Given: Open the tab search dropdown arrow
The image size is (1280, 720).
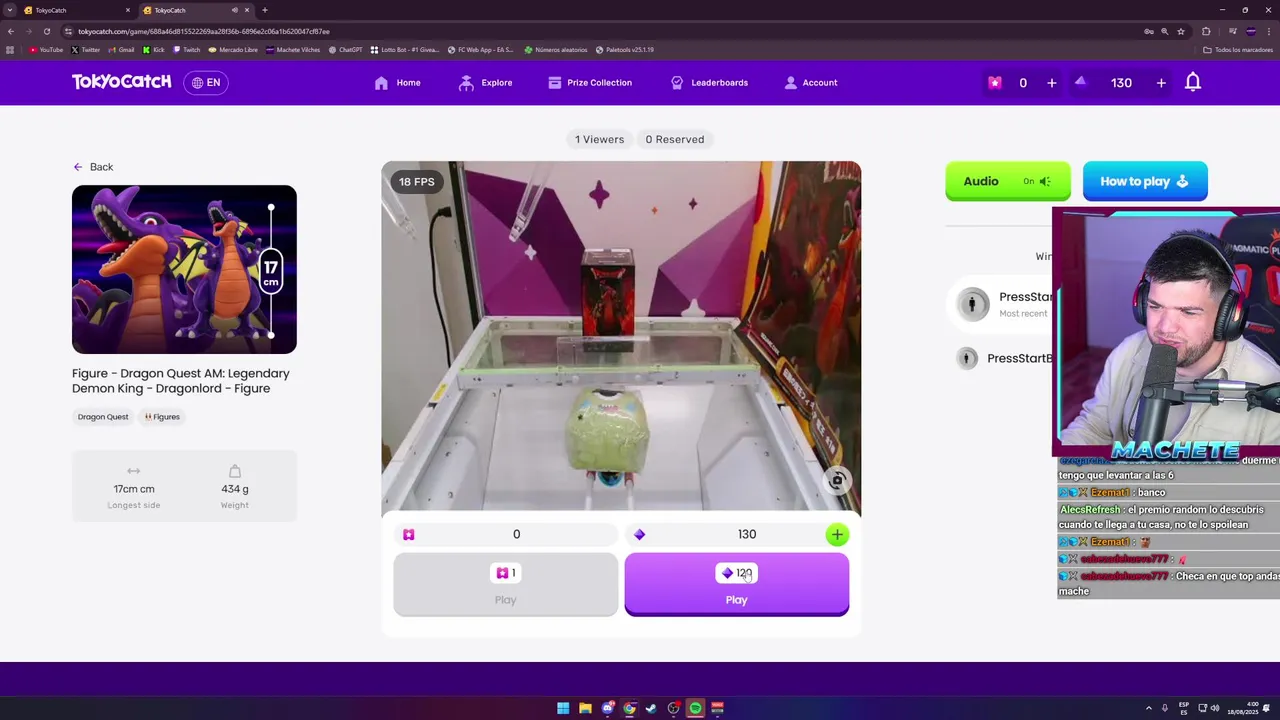Looking at the screenshot, I should click(10, 10).
